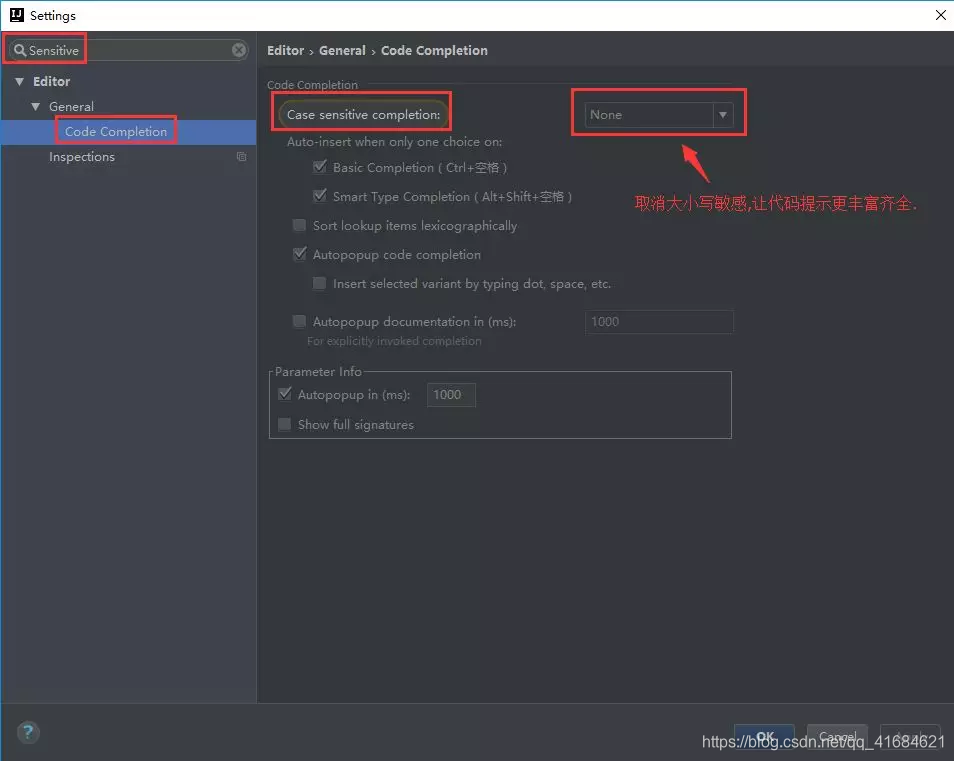
Task: Click For explicitly invoked completion text
Action: [x=394, y=341]
